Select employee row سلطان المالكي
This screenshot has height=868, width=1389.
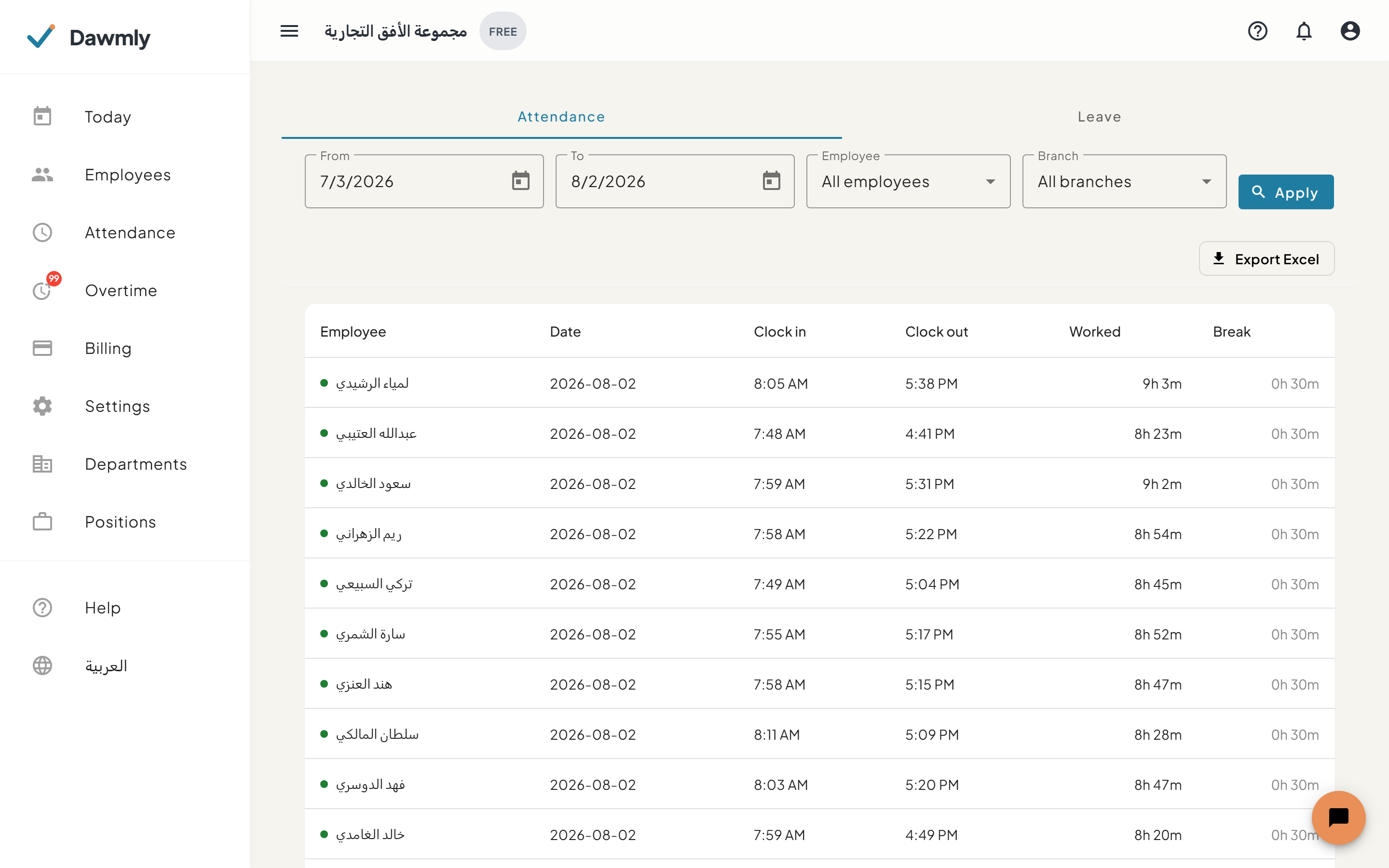(819, 734)
